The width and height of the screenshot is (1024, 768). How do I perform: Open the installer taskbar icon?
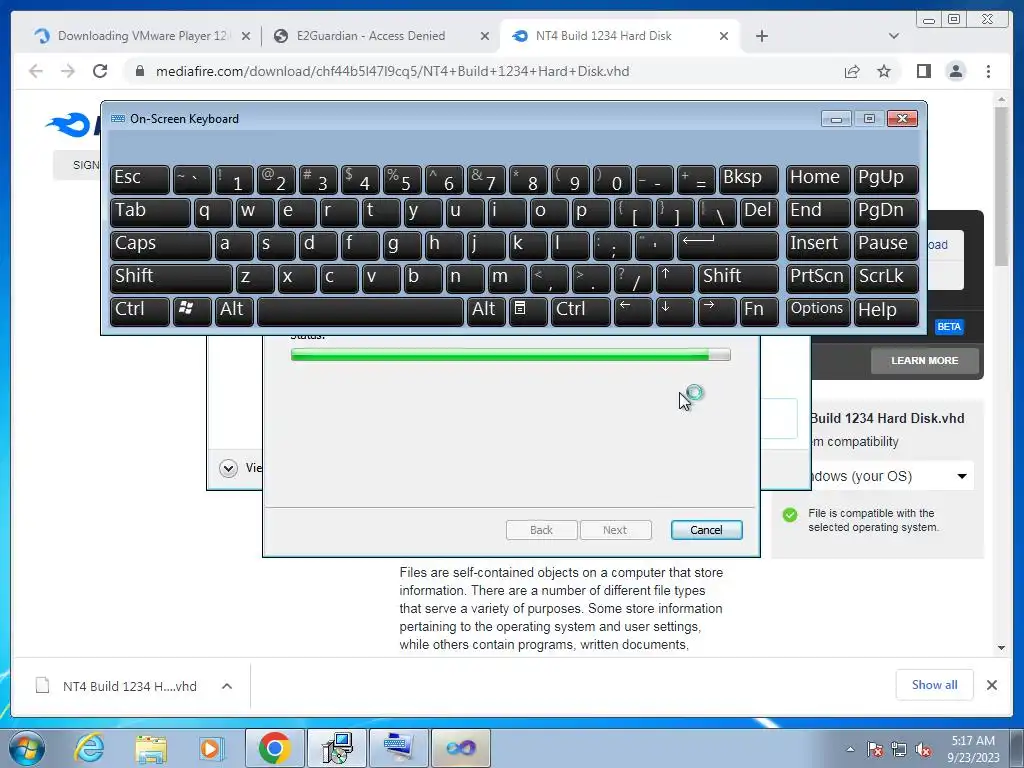[x=338, y=748]
